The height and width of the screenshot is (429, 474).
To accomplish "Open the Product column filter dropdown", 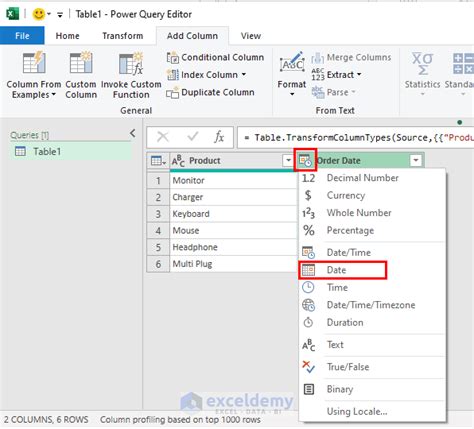I will pyautogui.click(x=288, y=160).
